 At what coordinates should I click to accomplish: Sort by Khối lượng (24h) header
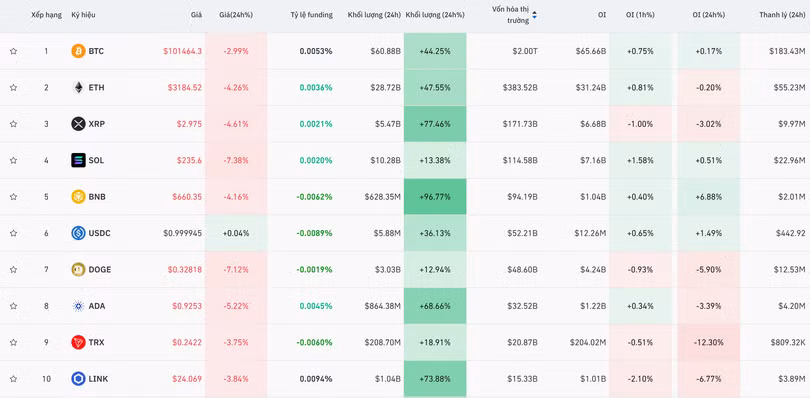(375, 15)
